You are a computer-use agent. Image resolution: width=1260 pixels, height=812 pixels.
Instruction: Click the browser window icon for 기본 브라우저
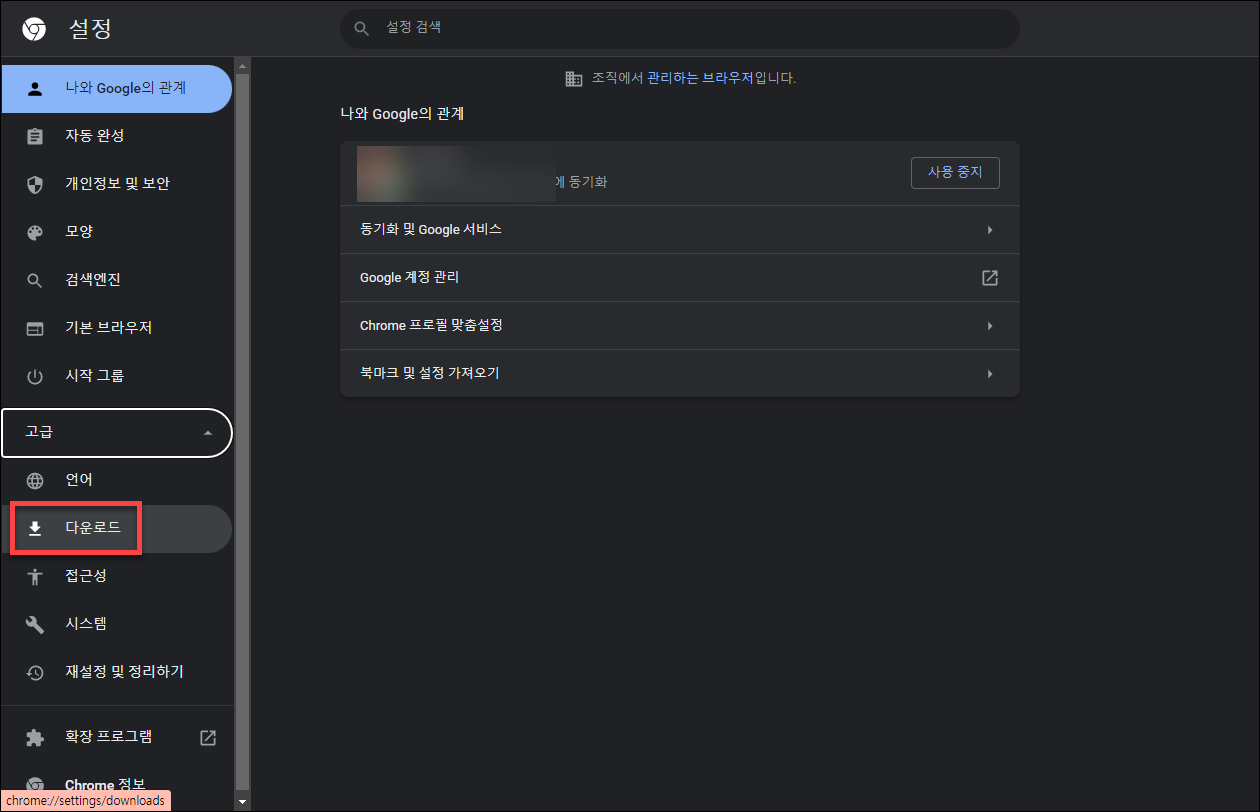click(x=35, y=328)
